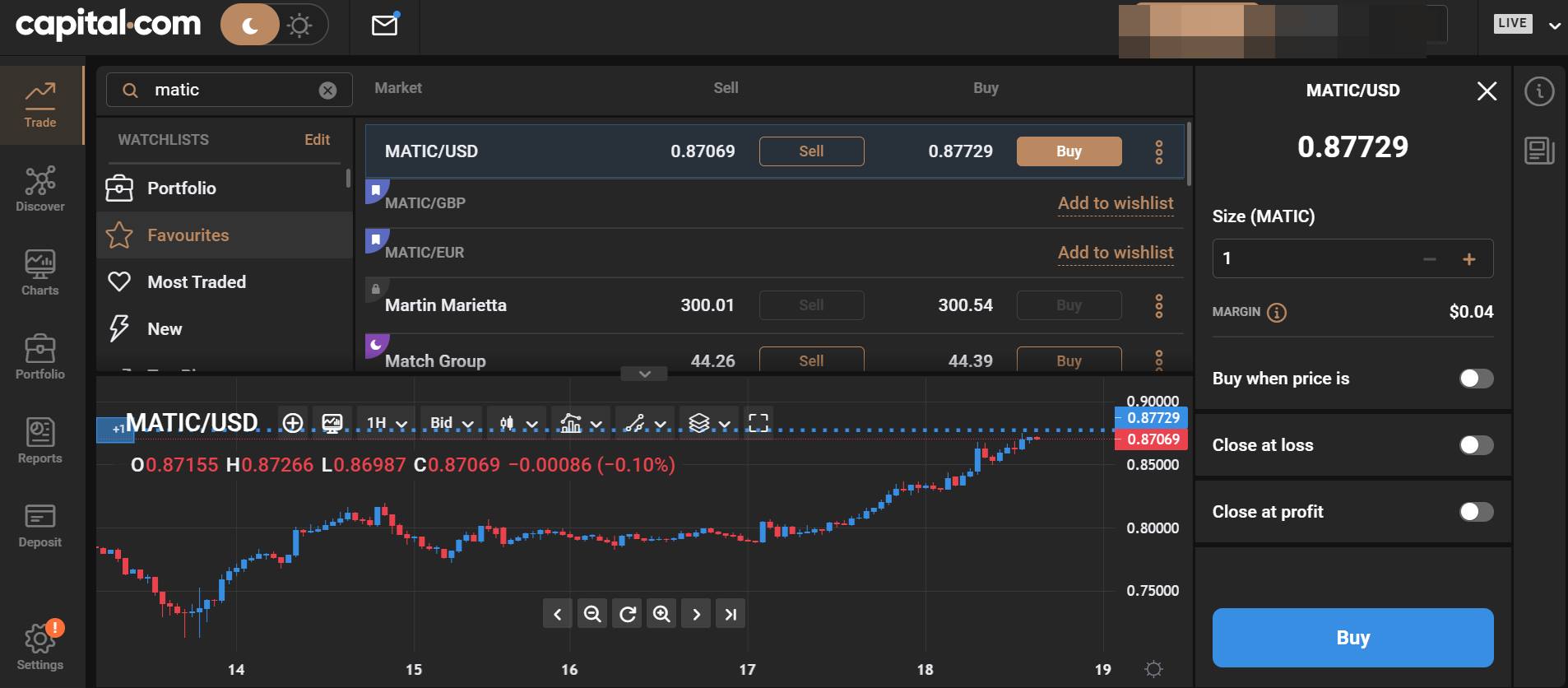Add MATIC/EUR to wishlist

pyautogui.click(x=1116, y=253)
